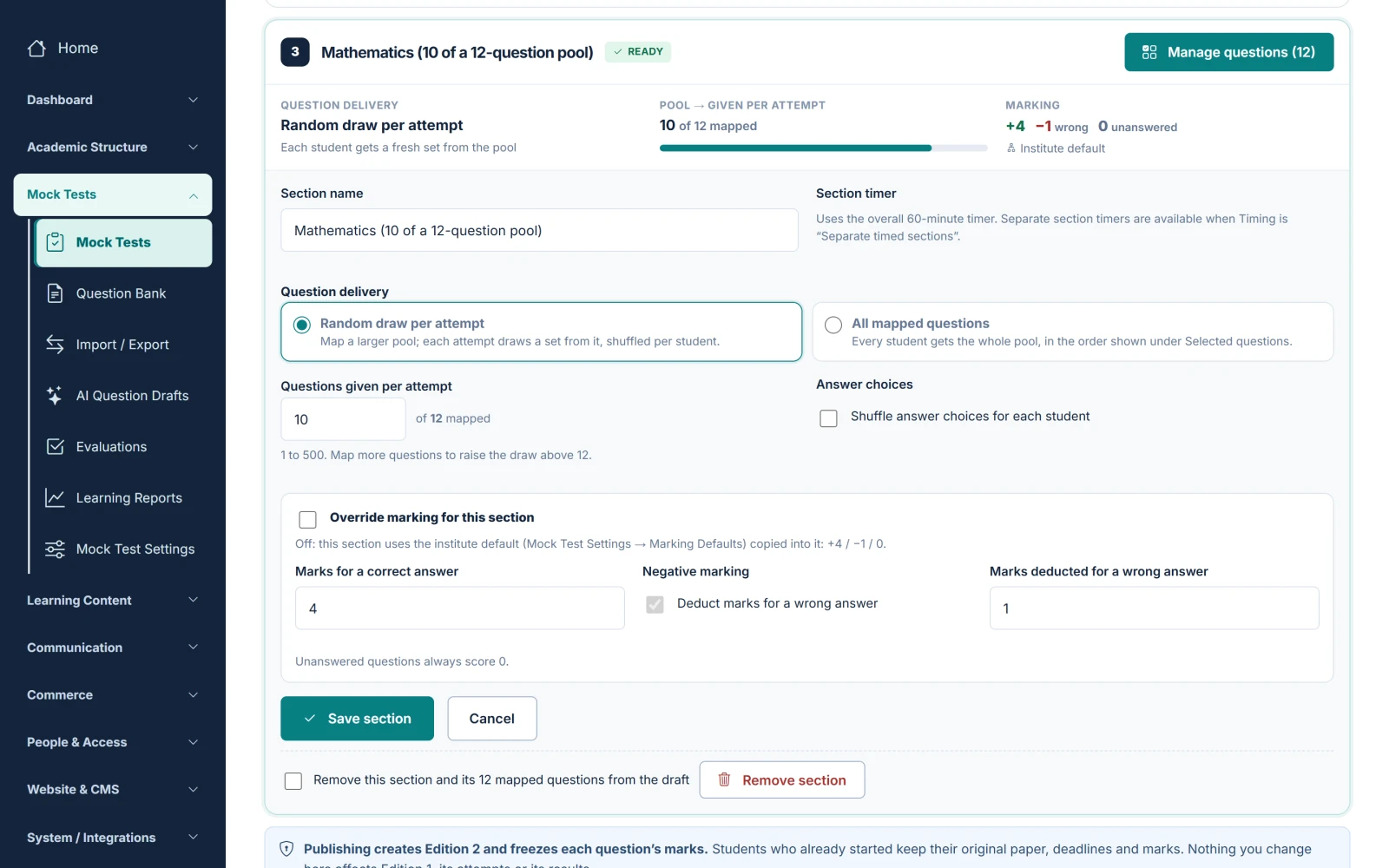Click Marks deducted for a wrong answer field
1389x868 pixels.
(x=1155, y=608)
